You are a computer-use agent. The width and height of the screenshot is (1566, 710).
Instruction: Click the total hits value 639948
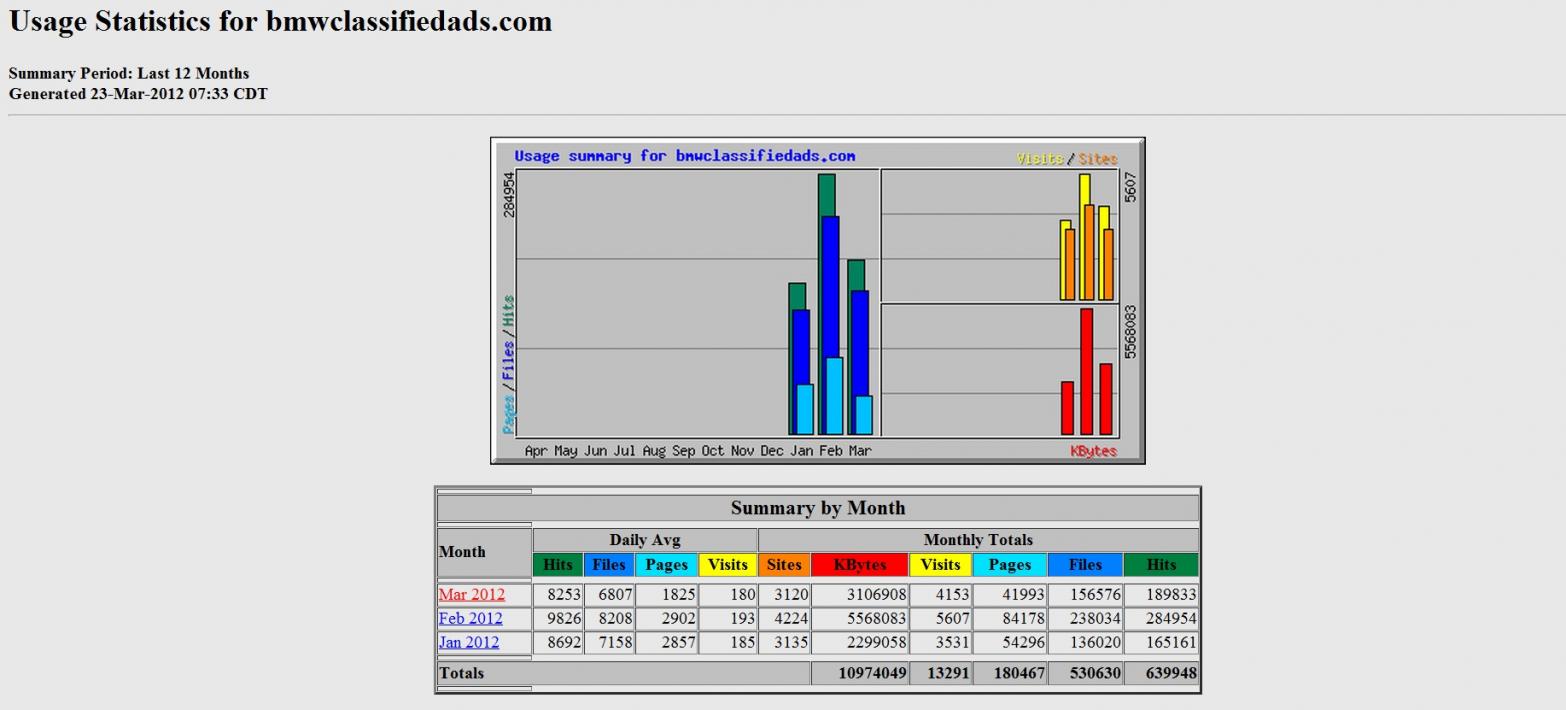[1170, 673]
